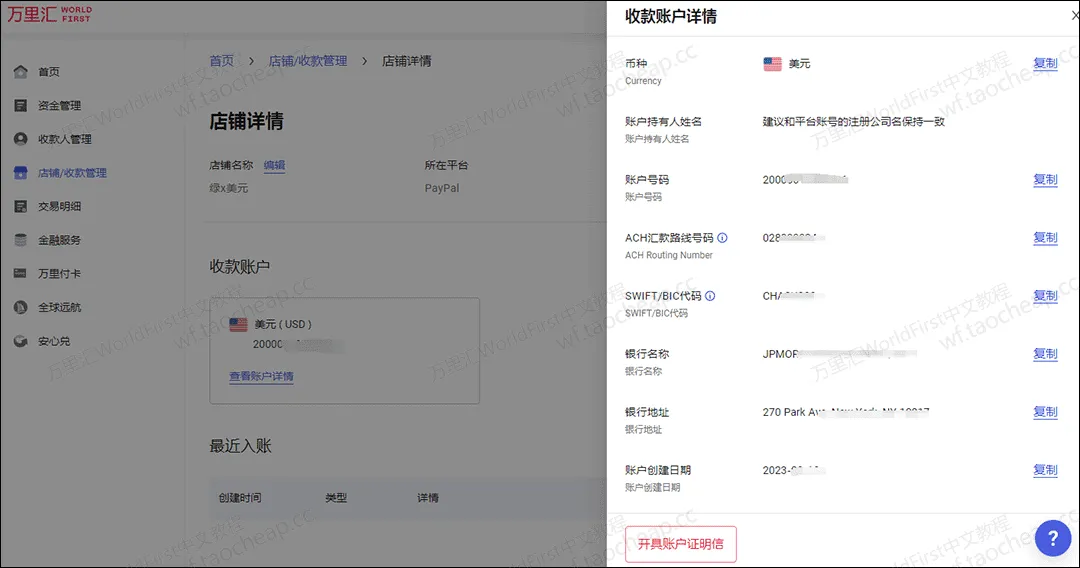Screen dimensions: 1080x568
Task: Copy the bank address (银行地址)
Action: click(1045, 412)
